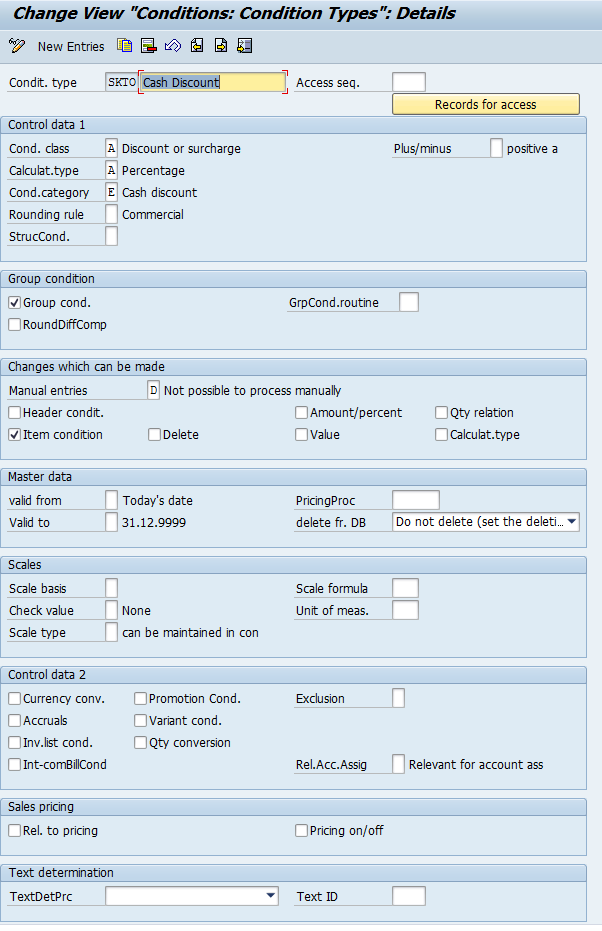Click the Copy As icon
This screenshot has width=602, height=931.
click(124, 46)
